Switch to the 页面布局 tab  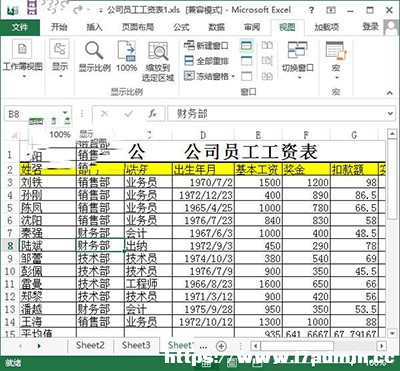coord(138,27)
